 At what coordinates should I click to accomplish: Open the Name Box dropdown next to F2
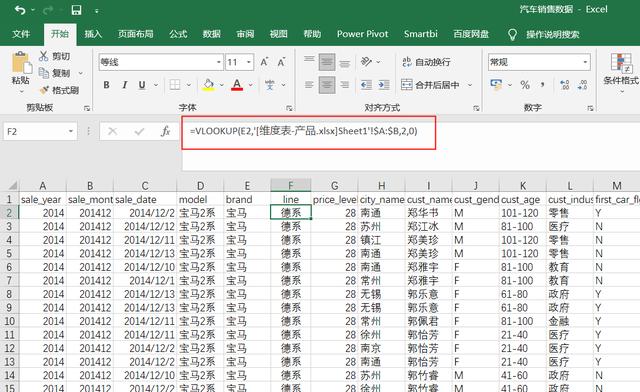tap(71, 131)
